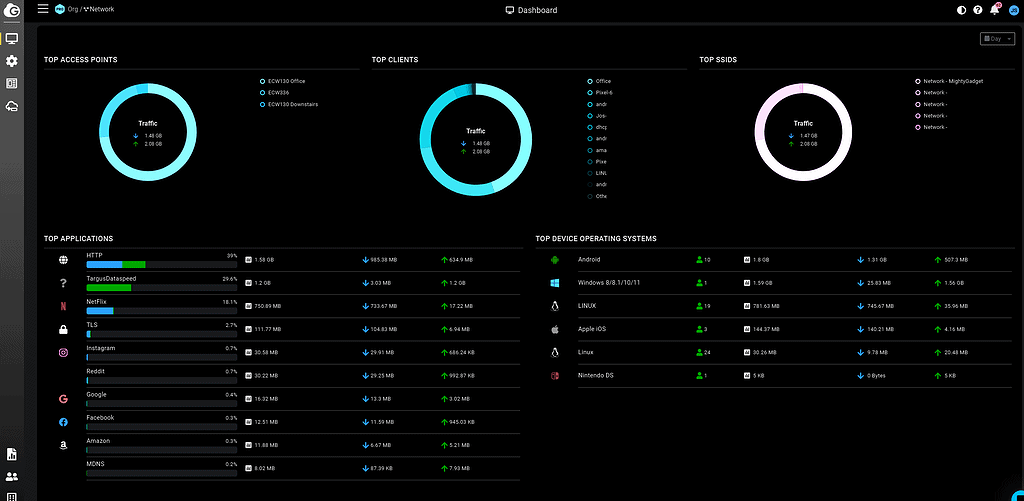
Task: Open the hamburger navigation menu
Action: point(43,9)
